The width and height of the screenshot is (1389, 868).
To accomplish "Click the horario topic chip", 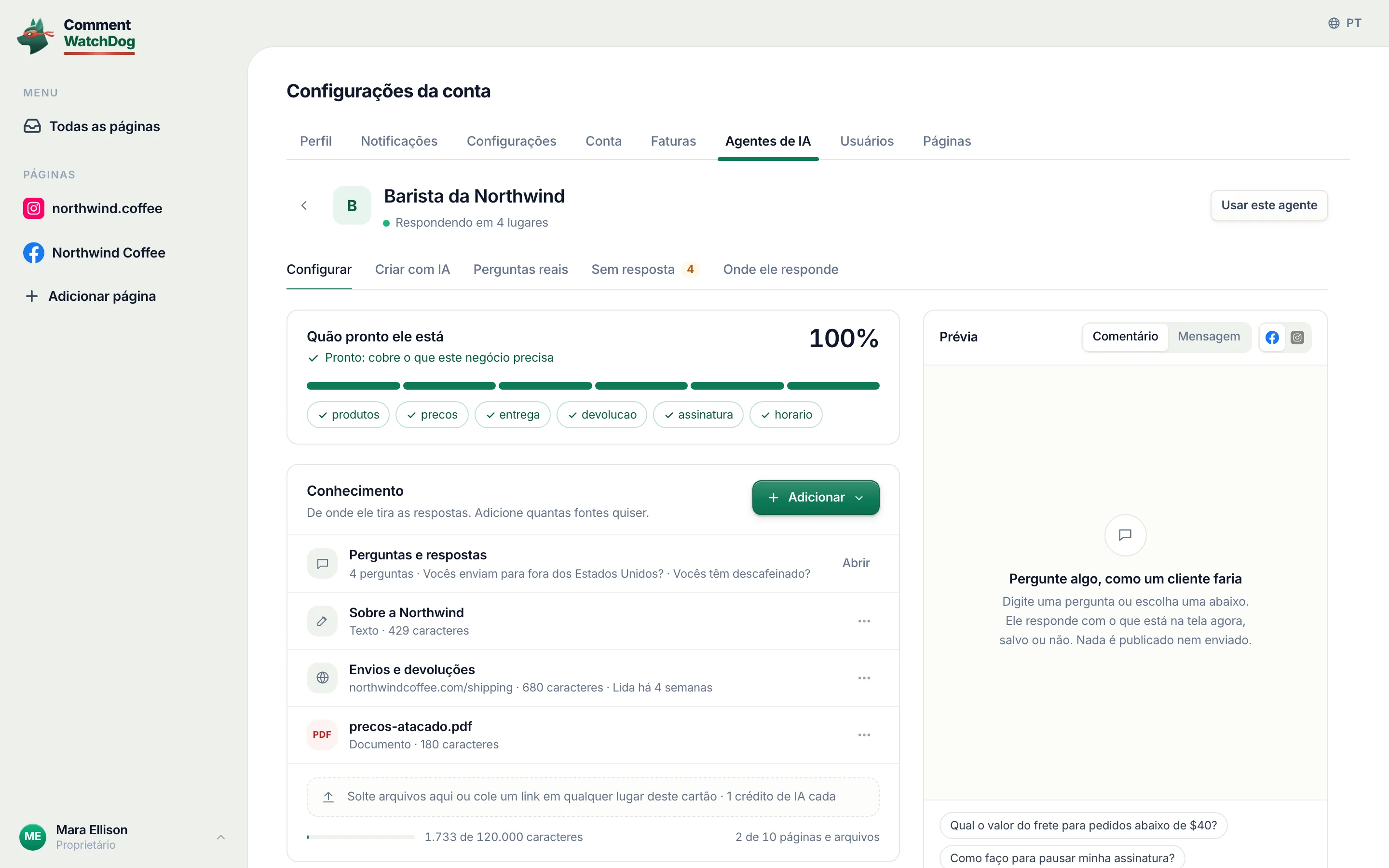I will pos(786,415).
